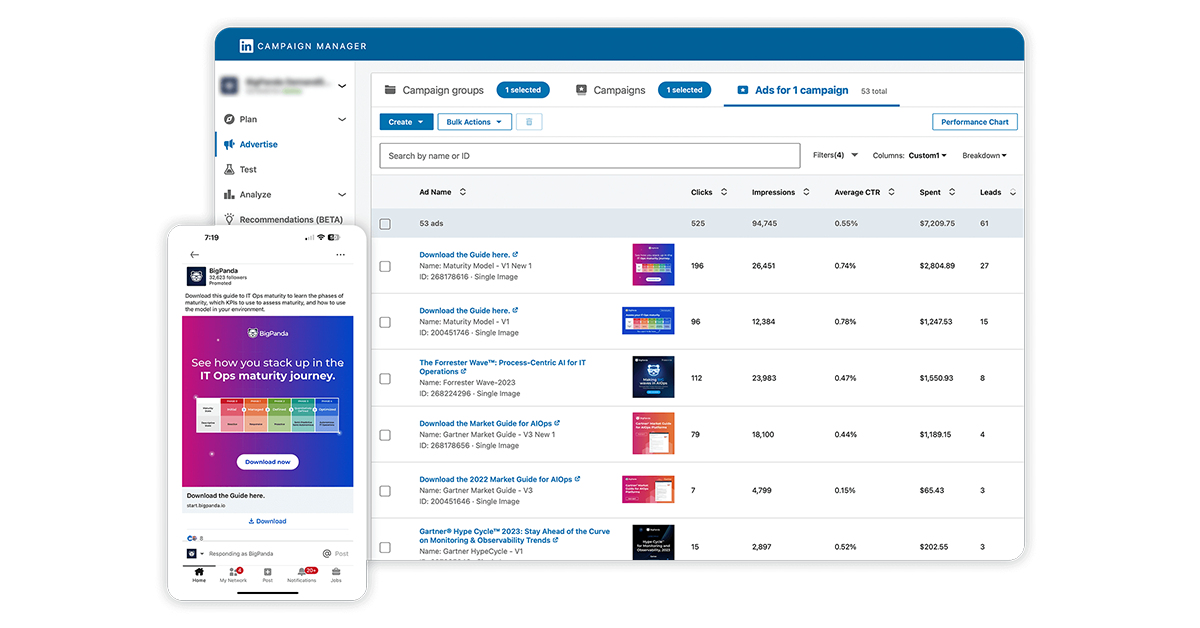
Task: Click the Performance Chart button
Action: coord(974,121)
